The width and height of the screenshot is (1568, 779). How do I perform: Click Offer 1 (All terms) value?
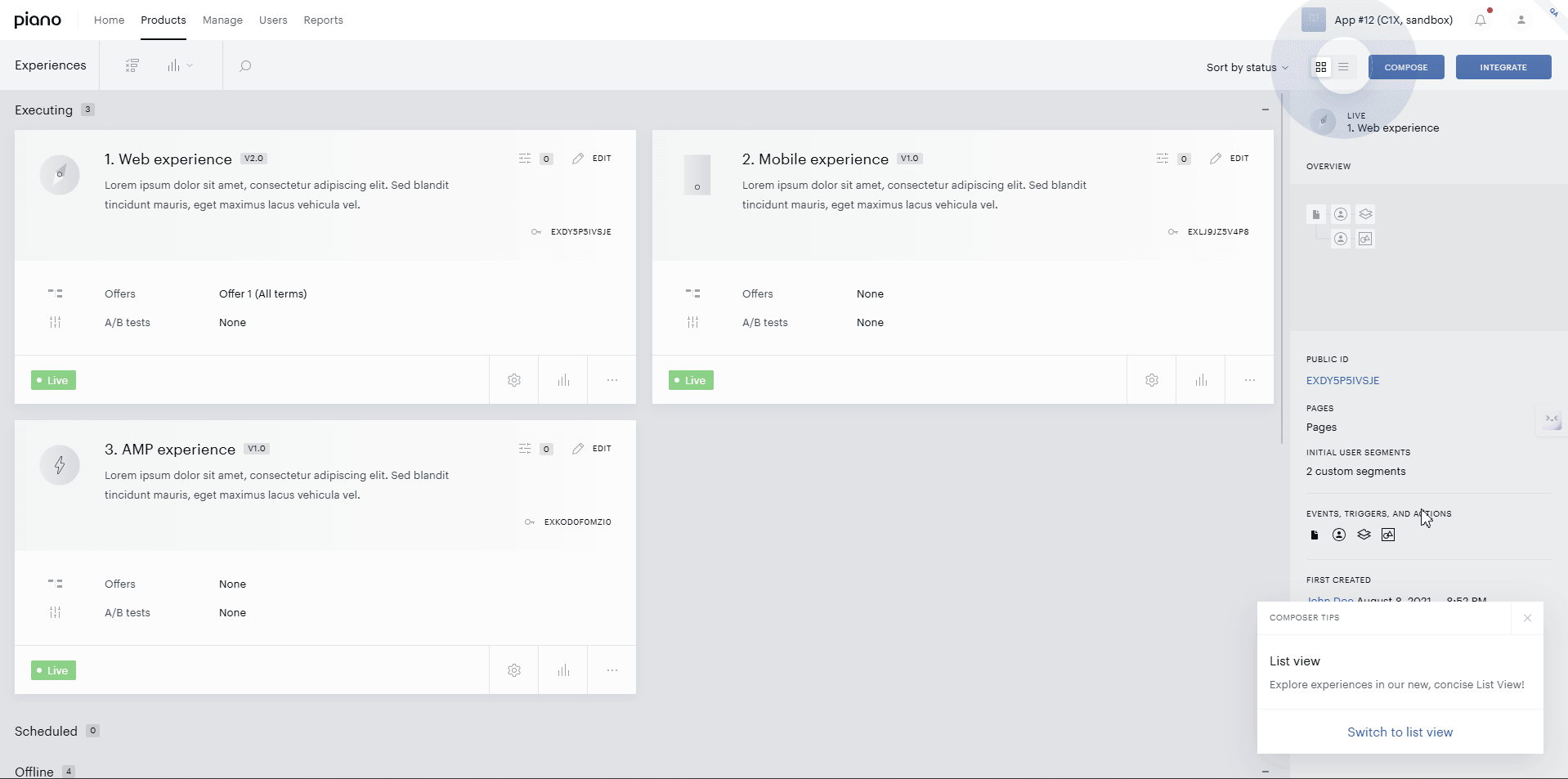263,294
